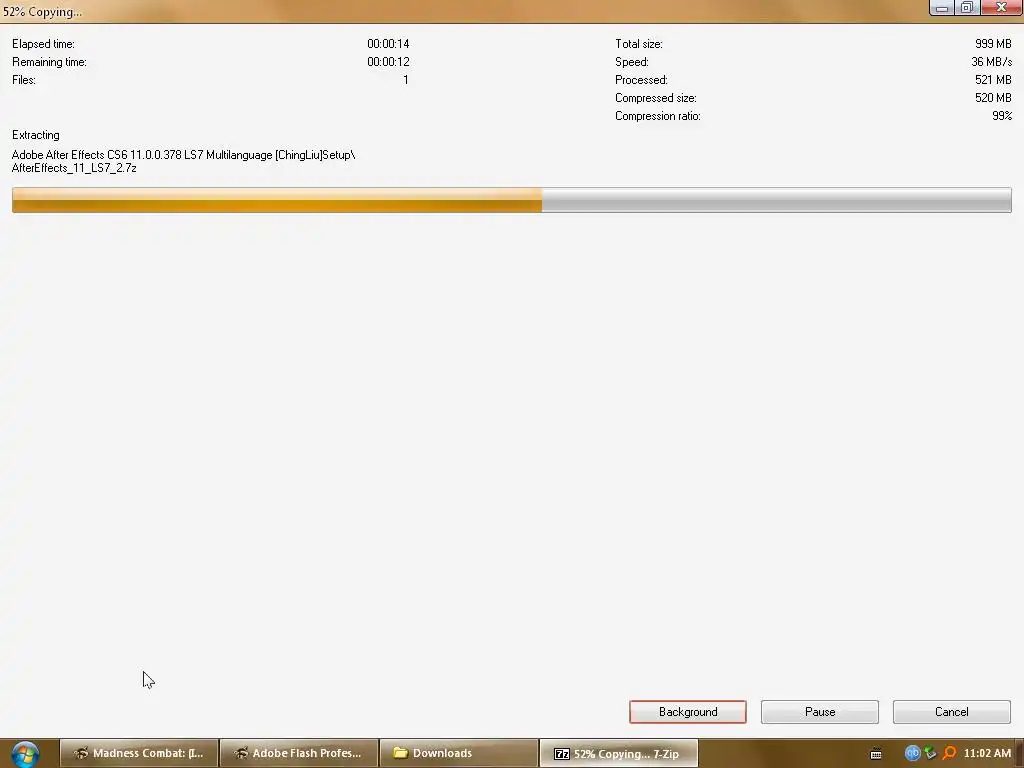Click the Elapsed time value 00:00:14
The image size is (1024, 768).
click(x=388, y=44)
